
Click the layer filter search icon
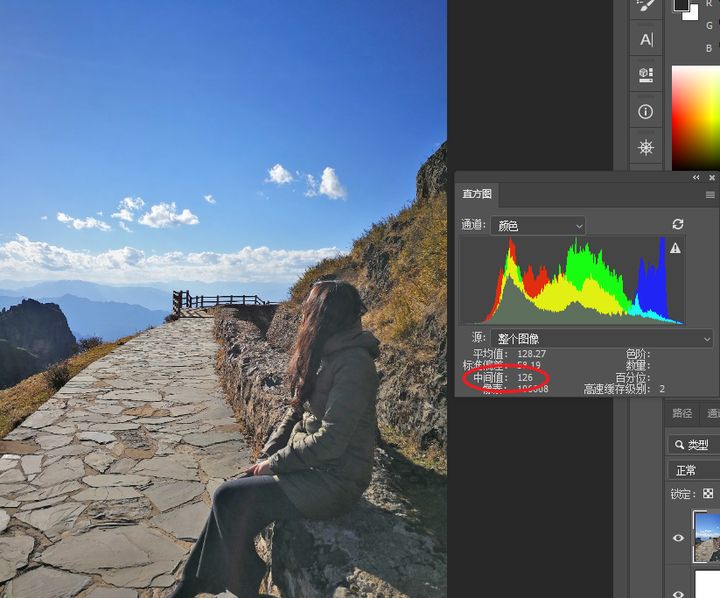(x=679, y=445)
